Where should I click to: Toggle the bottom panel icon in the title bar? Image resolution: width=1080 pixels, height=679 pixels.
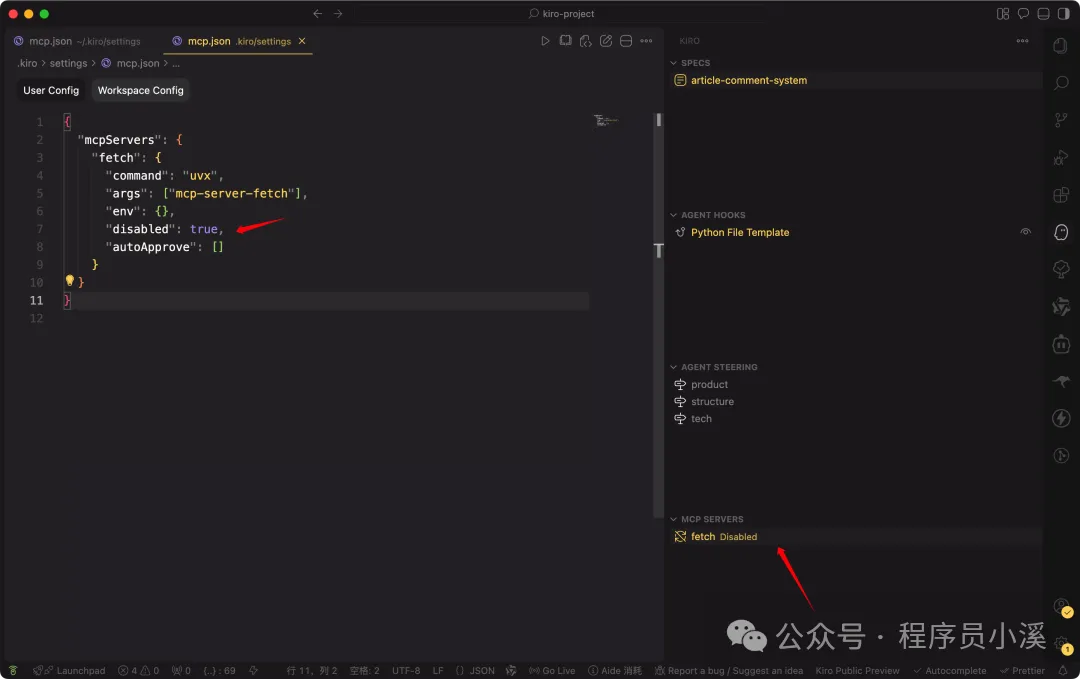tap(1043, 14)
